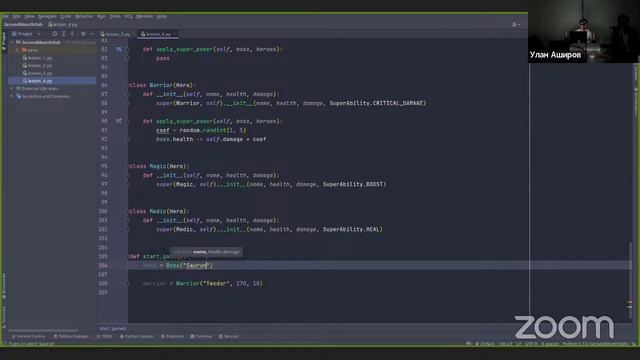Open Project panel gear options
Image resolution: width=640 pixels, height=360 pixels.
point(83,34)
